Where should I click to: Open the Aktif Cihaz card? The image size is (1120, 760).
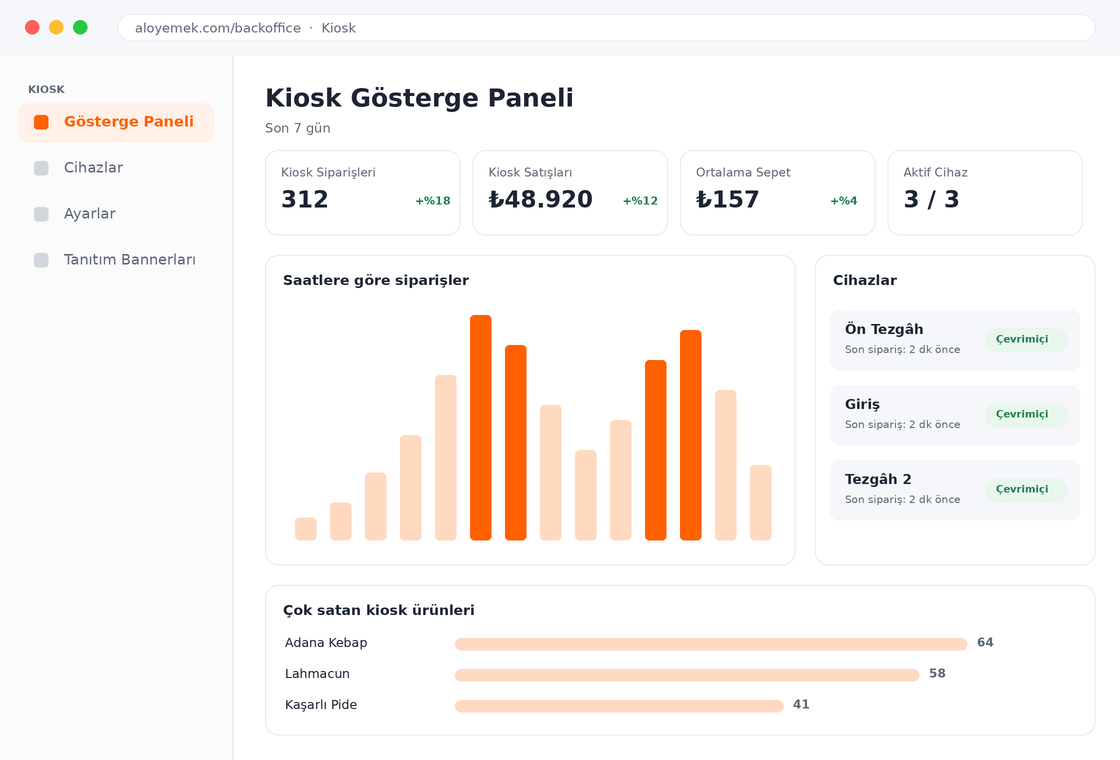985,193
